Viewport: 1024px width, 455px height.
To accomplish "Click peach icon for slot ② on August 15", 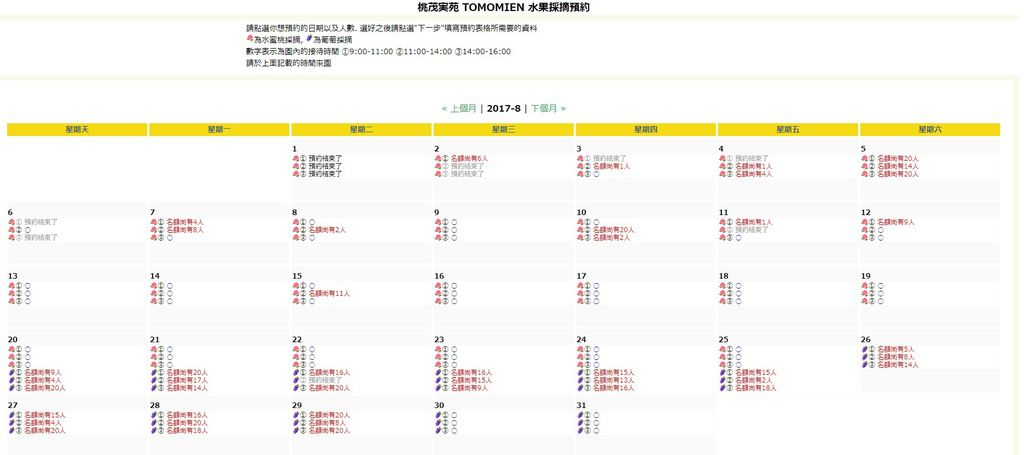I will [295, 294].
